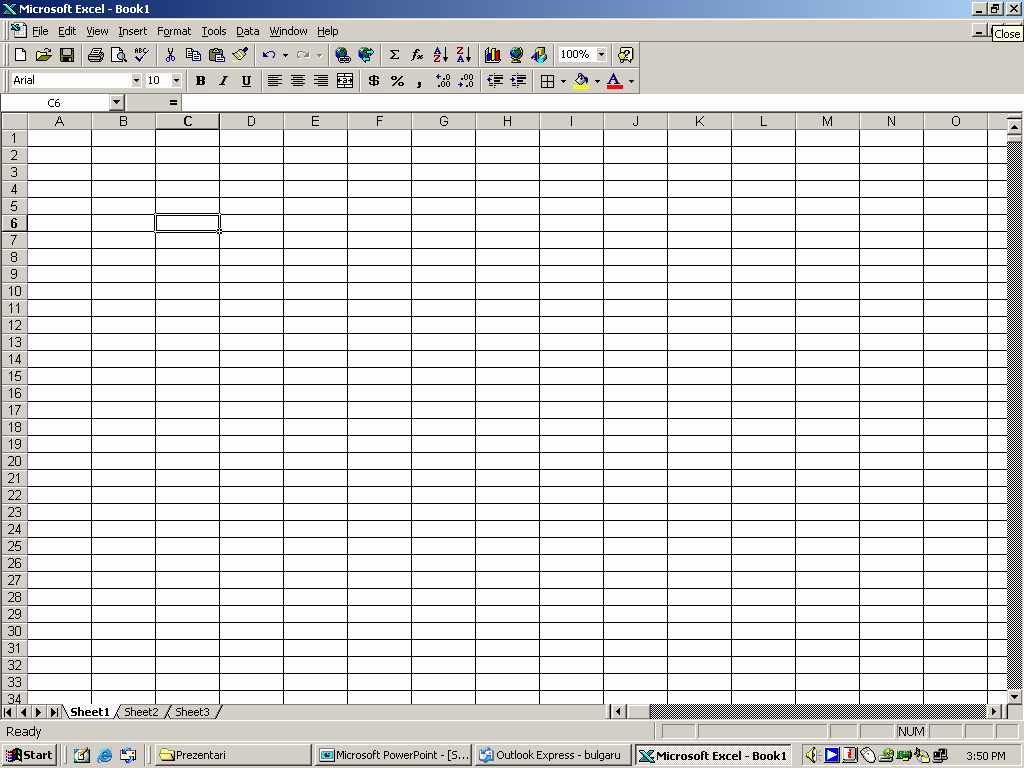Sort Descending with Z-A icon

464,55
